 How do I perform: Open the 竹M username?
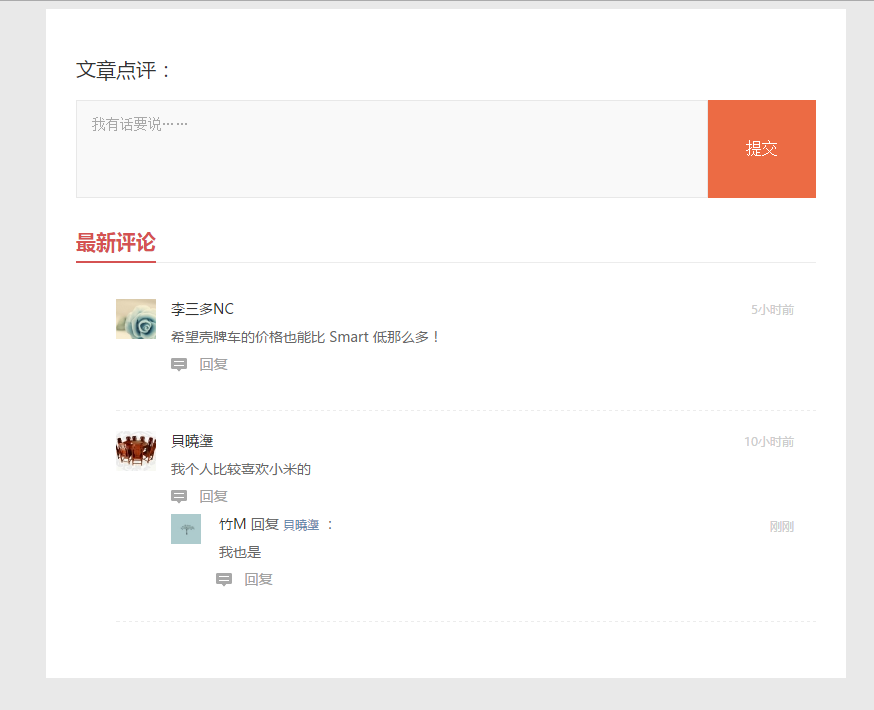232,525
